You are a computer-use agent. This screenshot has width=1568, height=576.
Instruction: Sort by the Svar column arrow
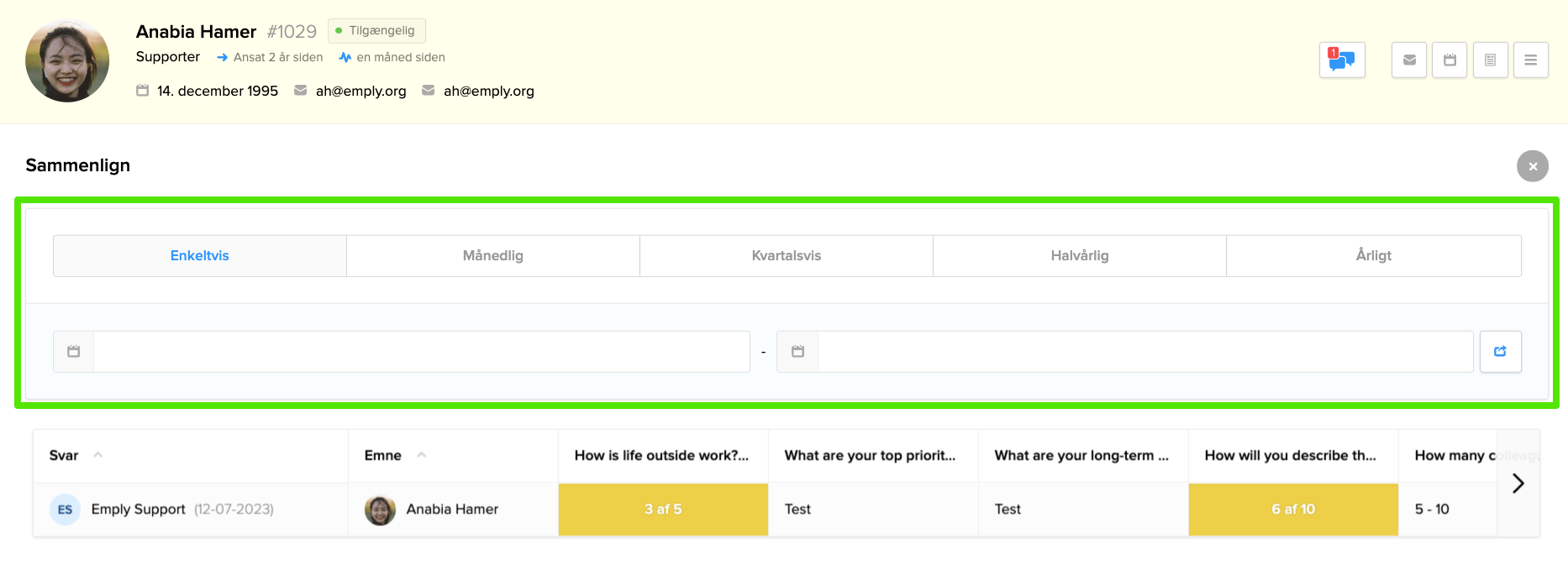click(x=98, y=455)
